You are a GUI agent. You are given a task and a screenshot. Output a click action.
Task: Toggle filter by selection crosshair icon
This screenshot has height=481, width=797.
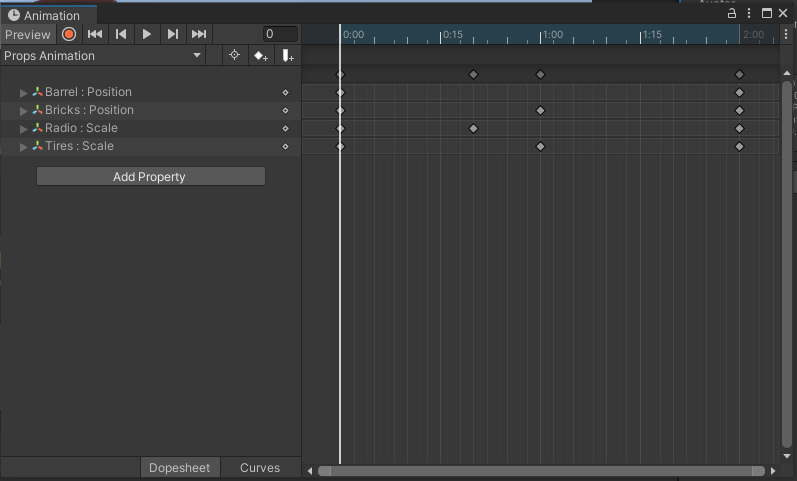[234, 55]
